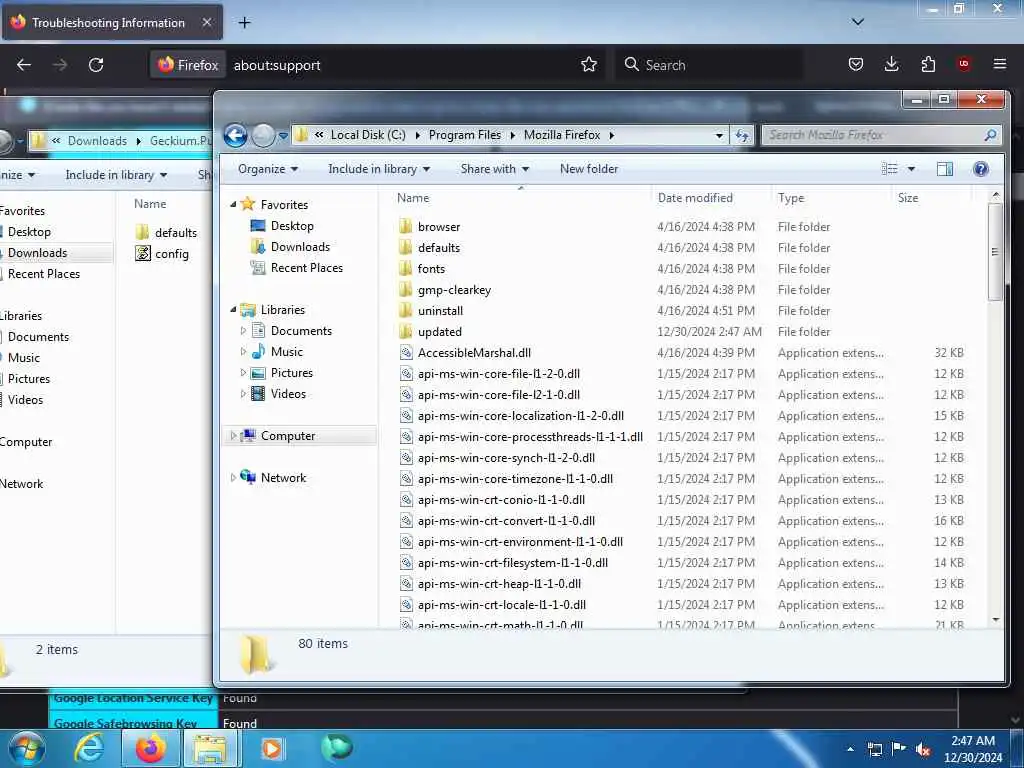Select the gmp-clearkey folder
The width and height of the screenshot is (1024, 768).
454,290
